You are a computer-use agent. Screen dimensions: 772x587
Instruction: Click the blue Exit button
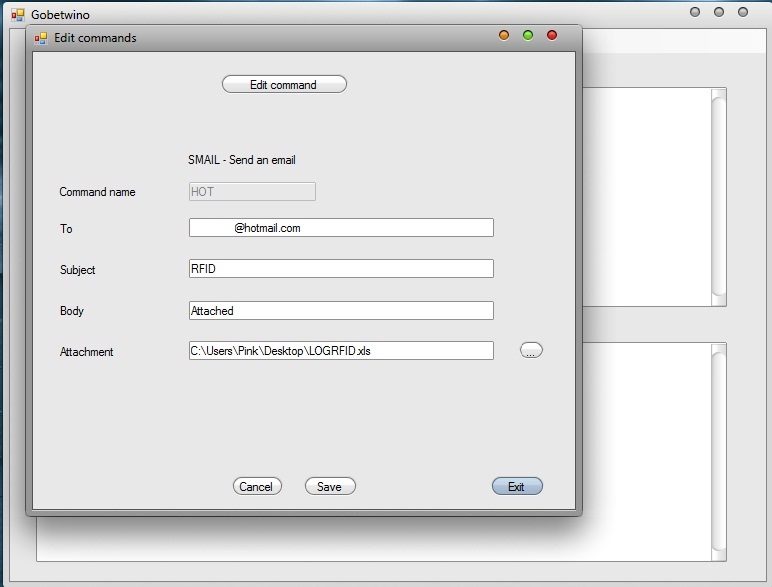(517, 486)
